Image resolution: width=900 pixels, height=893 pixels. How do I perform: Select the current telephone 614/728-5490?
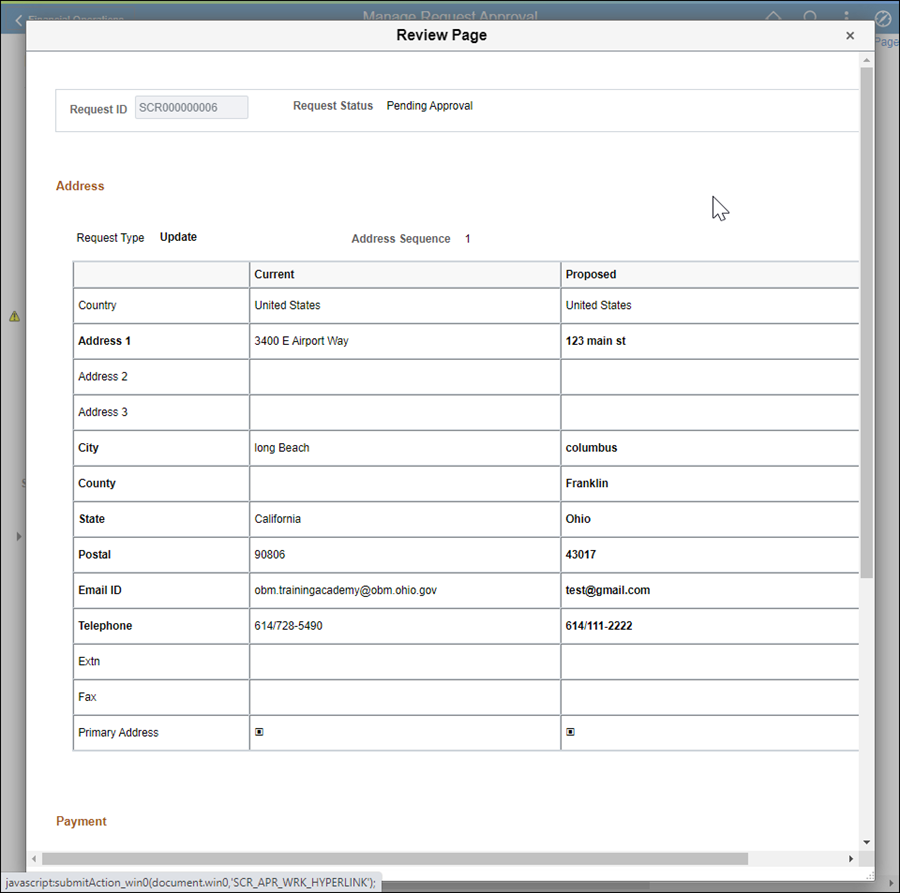tap(288, 626)
